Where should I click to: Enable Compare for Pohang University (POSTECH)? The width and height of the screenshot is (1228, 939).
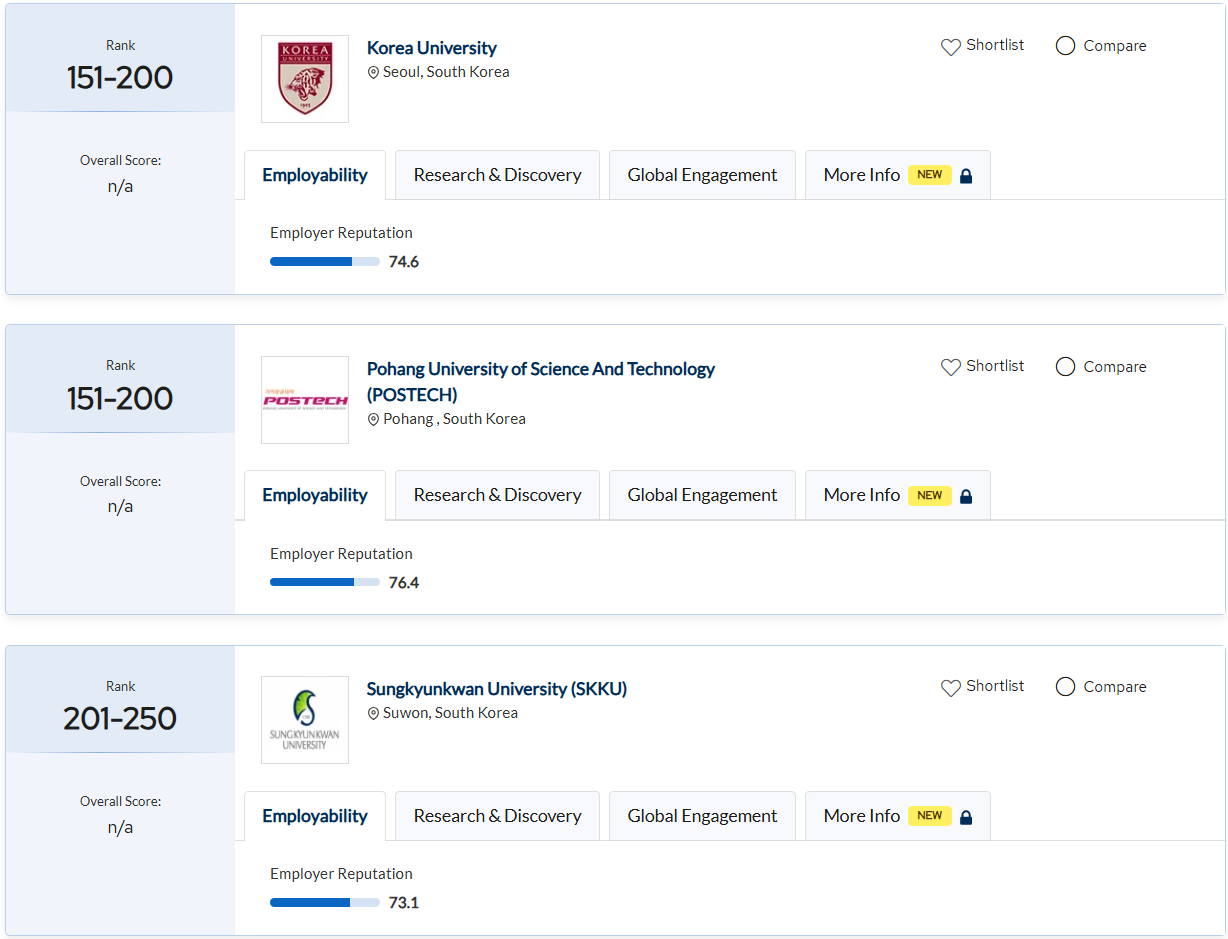pyautogui.click(x=1065, y=367)
